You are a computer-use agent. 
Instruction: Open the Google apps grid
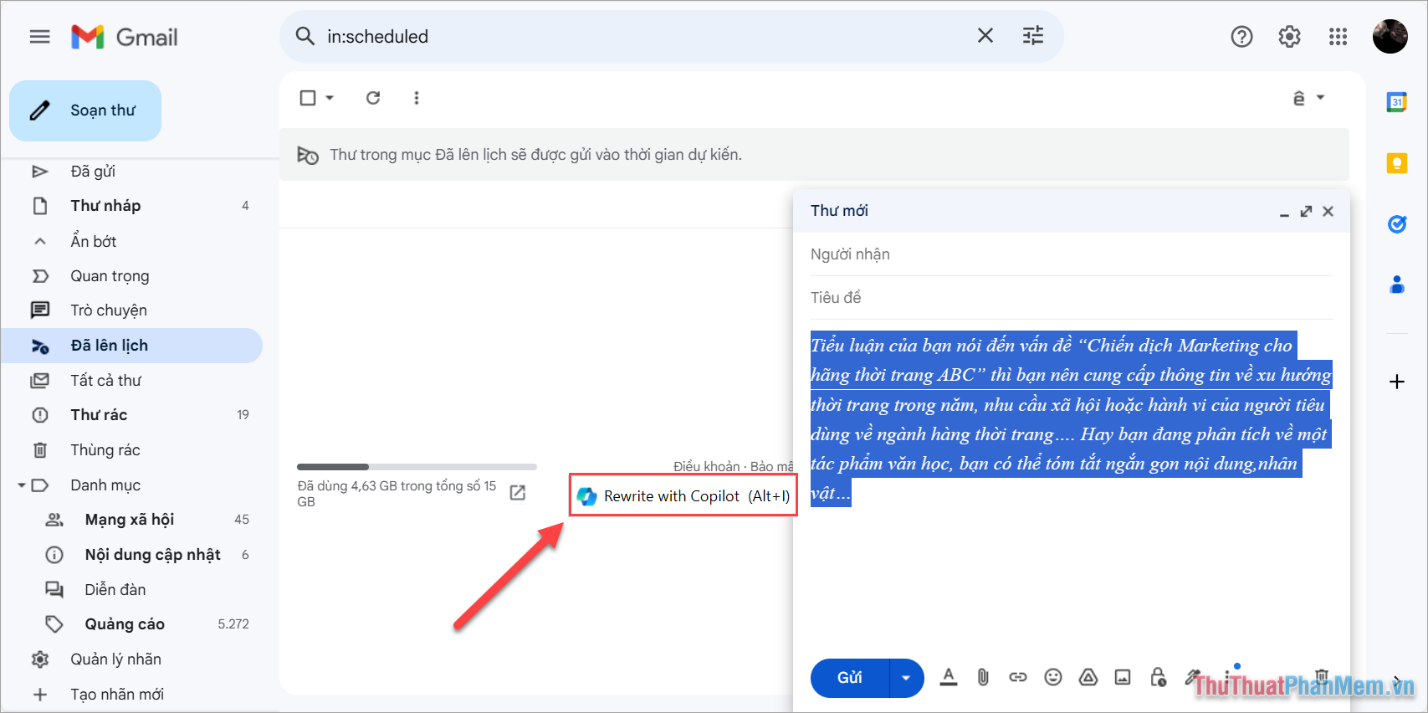tap(1338, 37)
